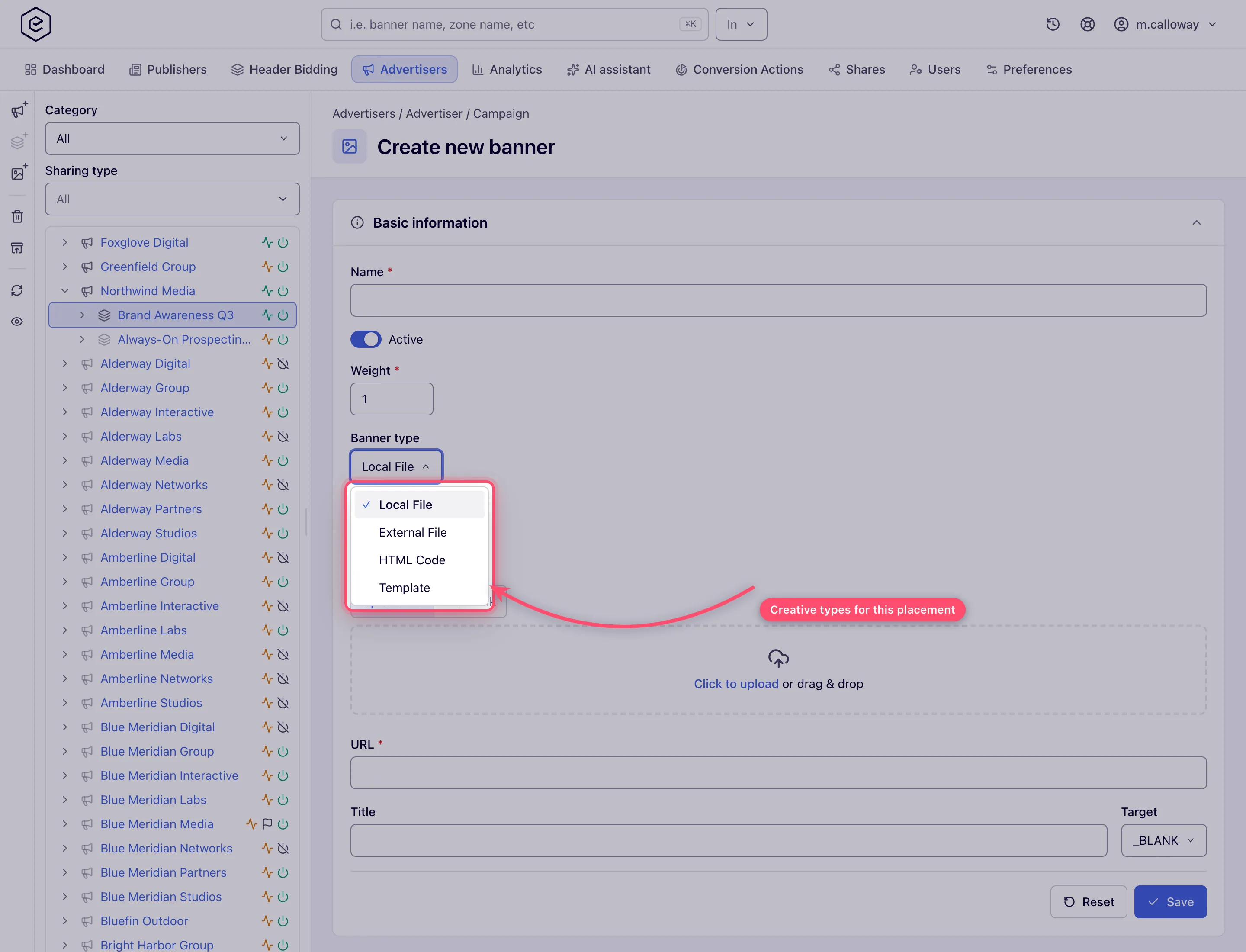Screen dimensions: 1246x952
Task: Open the Header Bidding tab
Action: [x=284, y=70]
